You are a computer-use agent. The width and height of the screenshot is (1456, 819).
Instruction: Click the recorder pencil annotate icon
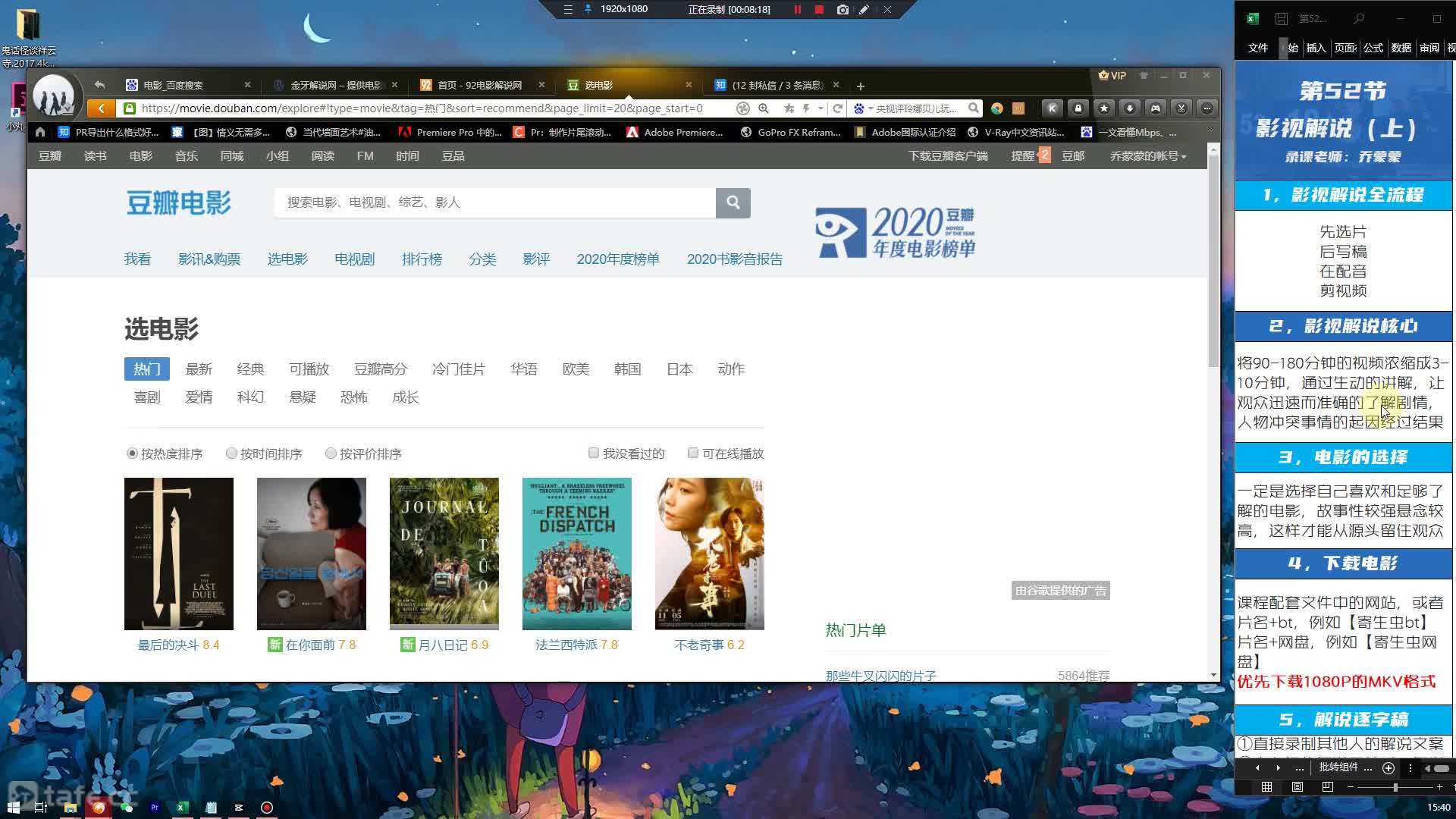pyautogui.click(x=864, y=9)
